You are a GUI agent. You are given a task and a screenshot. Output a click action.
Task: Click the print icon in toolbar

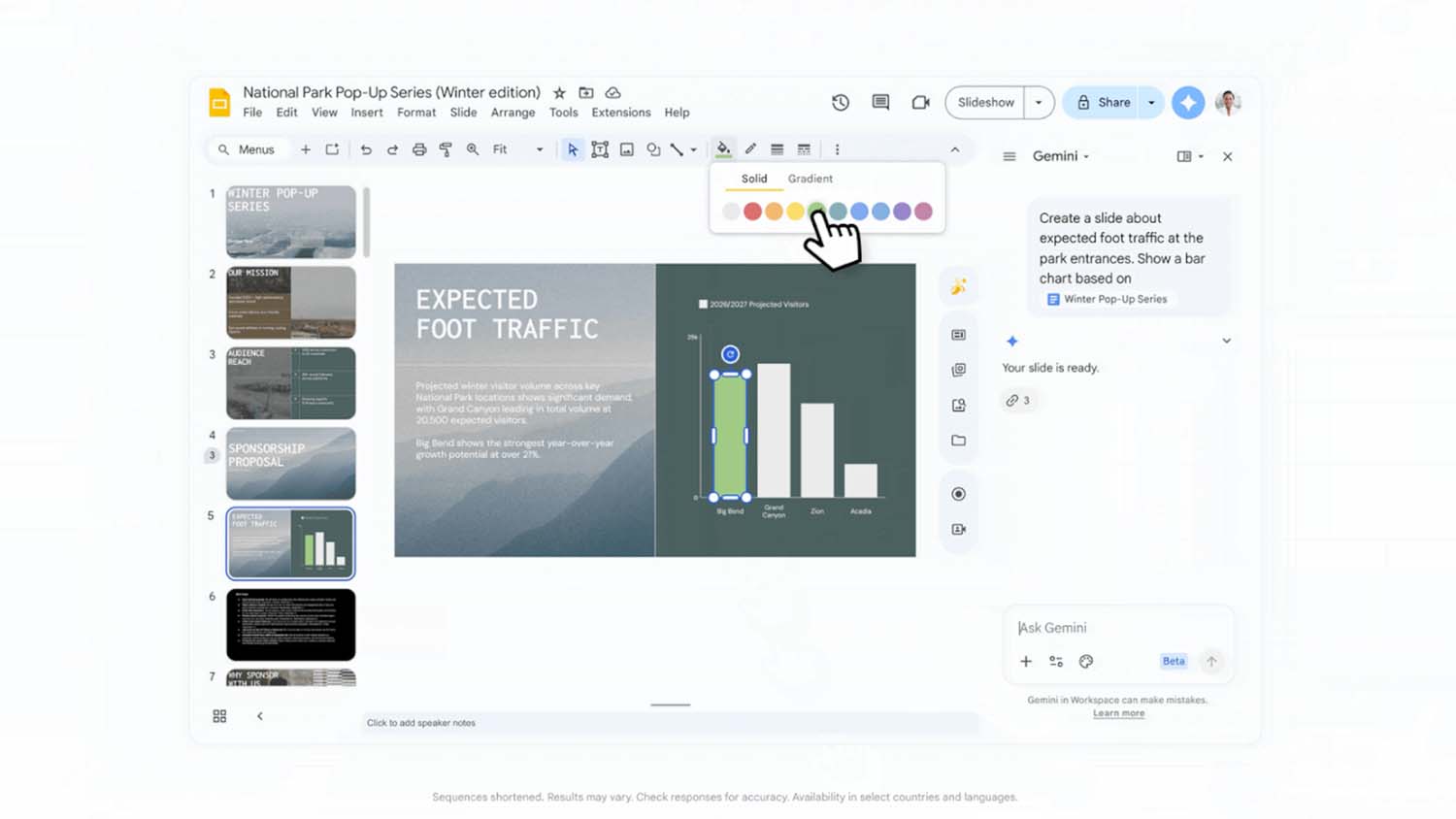(419, 149)
